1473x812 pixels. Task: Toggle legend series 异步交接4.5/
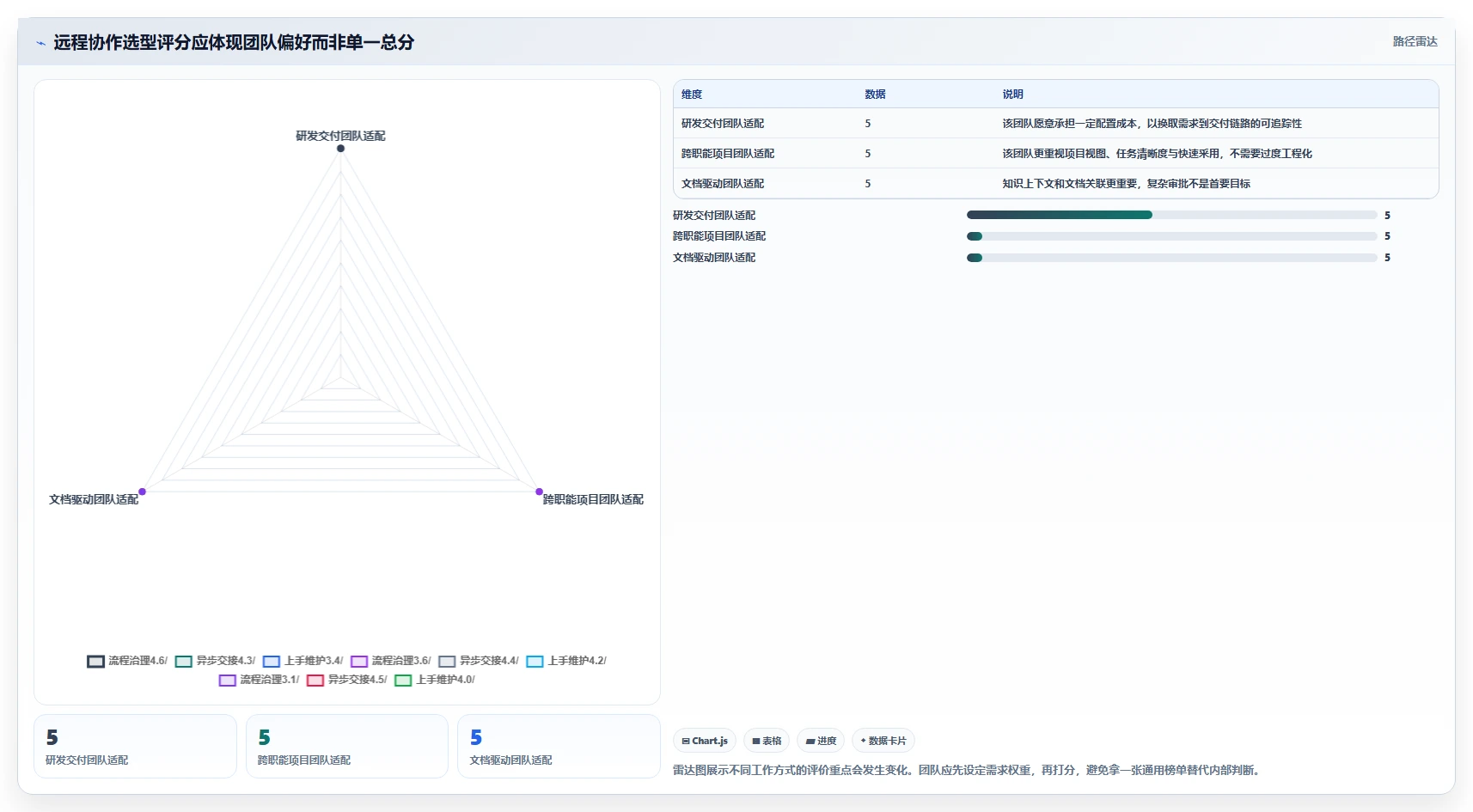click(x=347, y=680)
